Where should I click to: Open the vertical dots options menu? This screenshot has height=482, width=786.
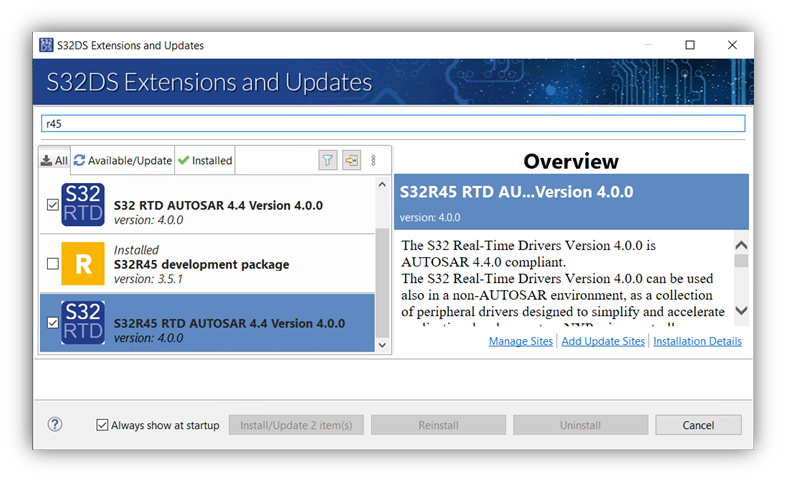[x=373, y=160]
